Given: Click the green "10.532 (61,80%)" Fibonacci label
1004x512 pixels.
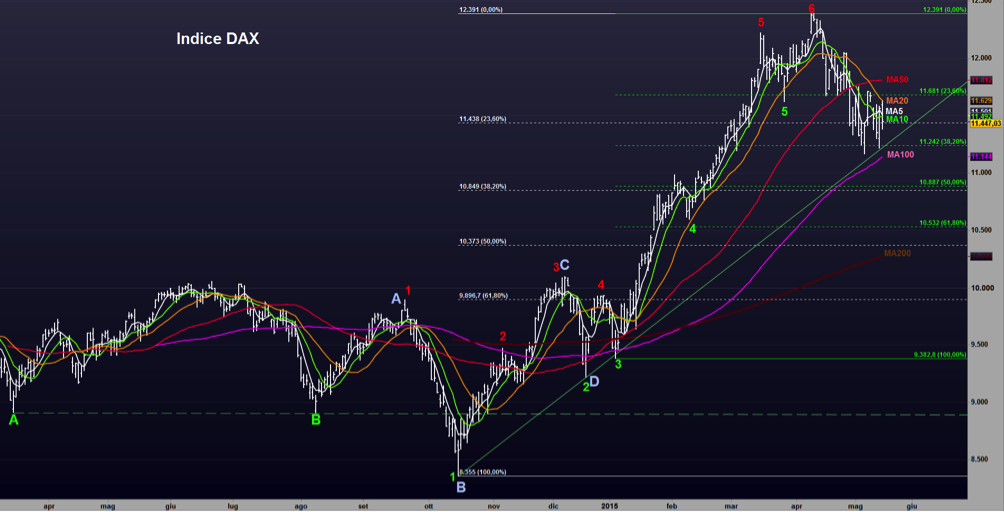Looking at the screenshot, I should (x=943, y=223).
